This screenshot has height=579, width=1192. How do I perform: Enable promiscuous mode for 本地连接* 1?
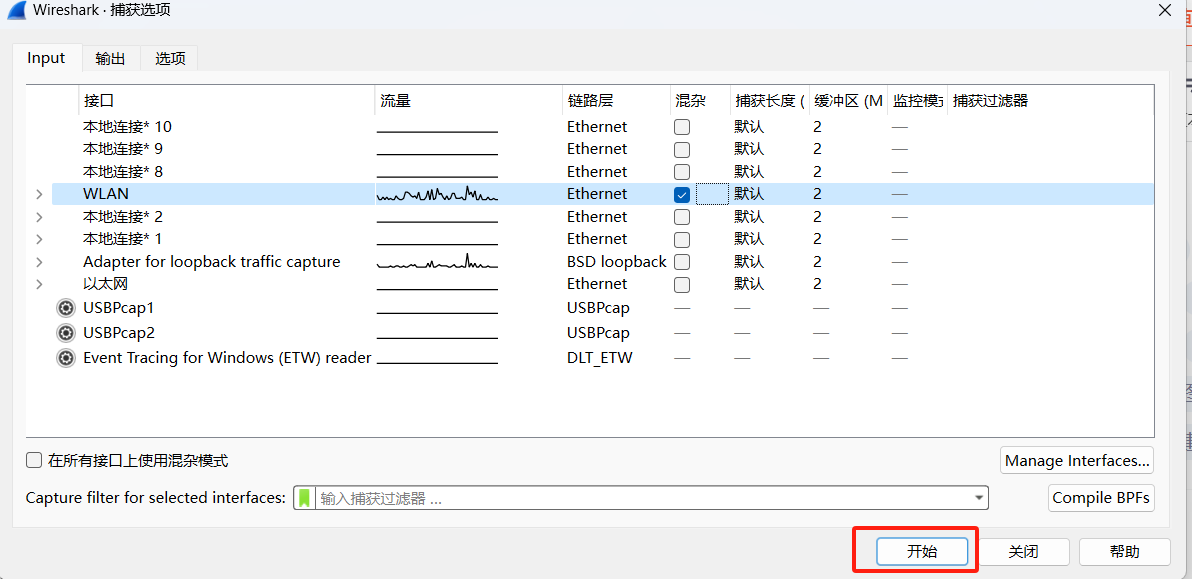pyautogui.click(x=682, y=239)
